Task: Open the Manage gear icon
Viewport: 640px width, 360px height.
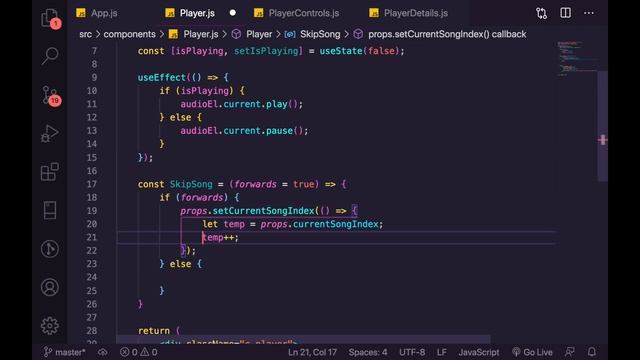Action: click(x=50, y=326)
